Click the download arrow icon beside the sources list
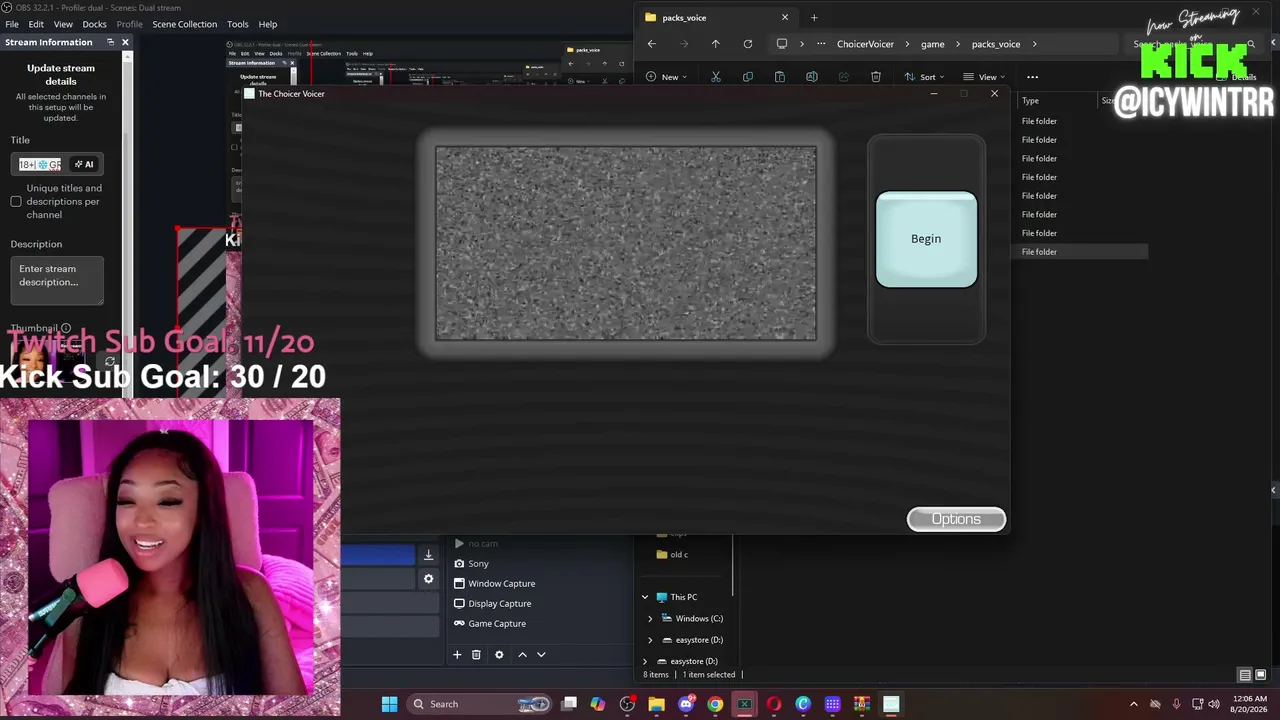The height and width of the screenshot is (720, 1280). (428, 555)
